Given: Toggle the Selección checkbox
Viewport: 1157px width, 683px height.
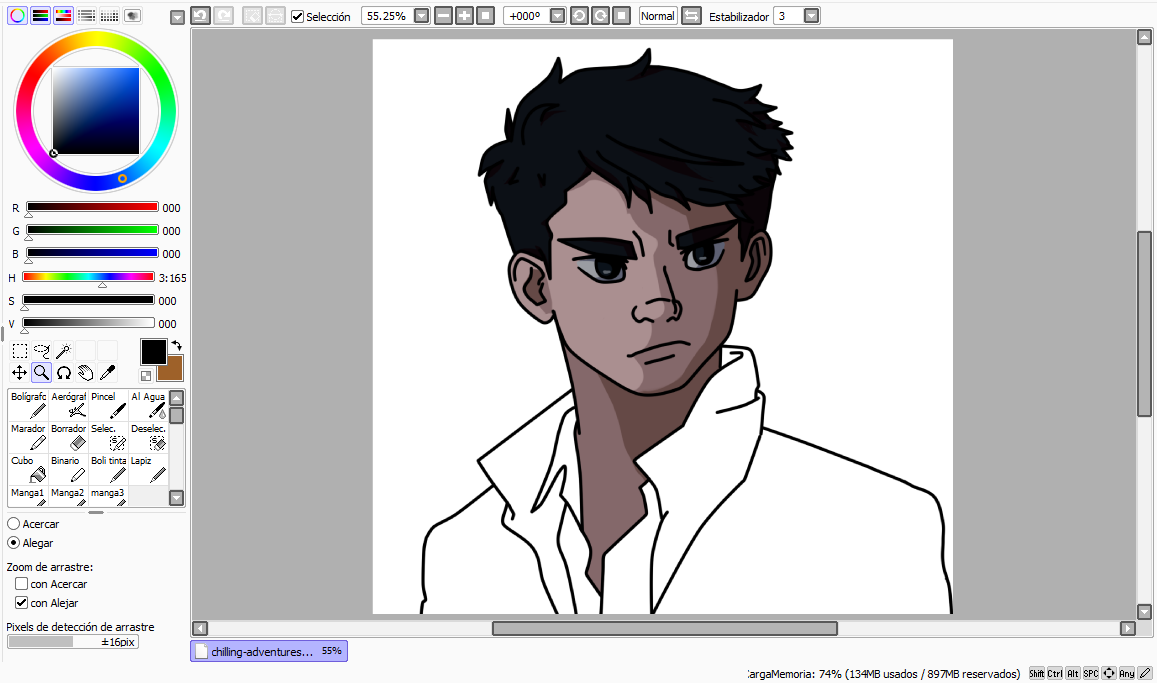Looking at the screenshot, I should point(297,16).
